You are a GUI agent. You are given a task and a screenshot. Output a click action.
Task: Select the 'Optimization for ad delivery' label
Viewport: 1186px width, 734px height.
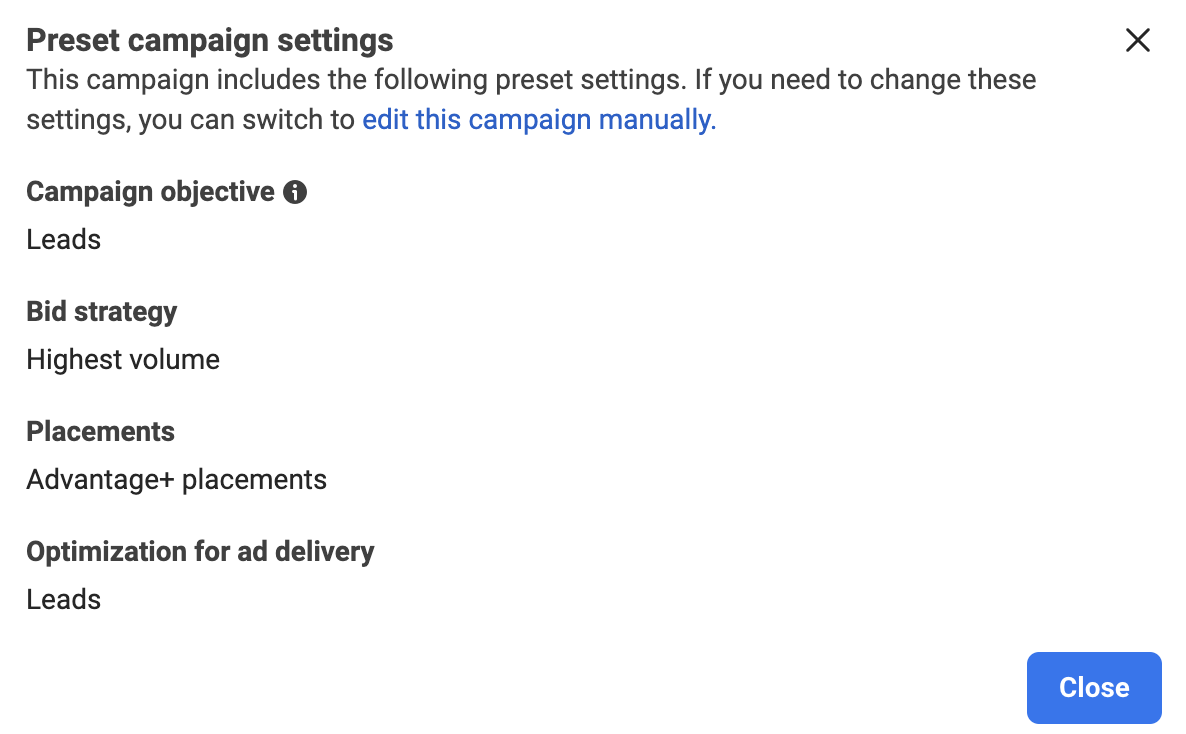tap(200, 552)
